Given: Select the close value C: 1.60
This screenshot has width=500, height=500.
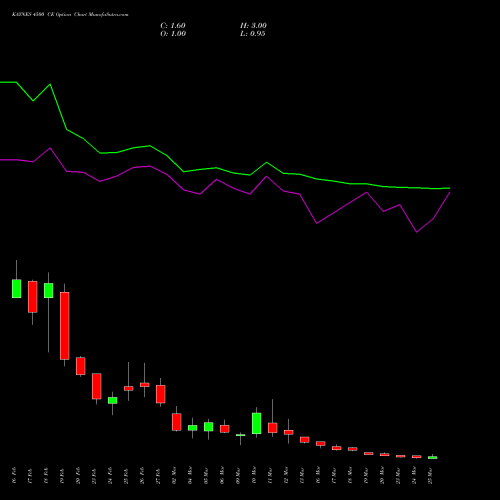Looking at the screenshot, I should [173, 26].
